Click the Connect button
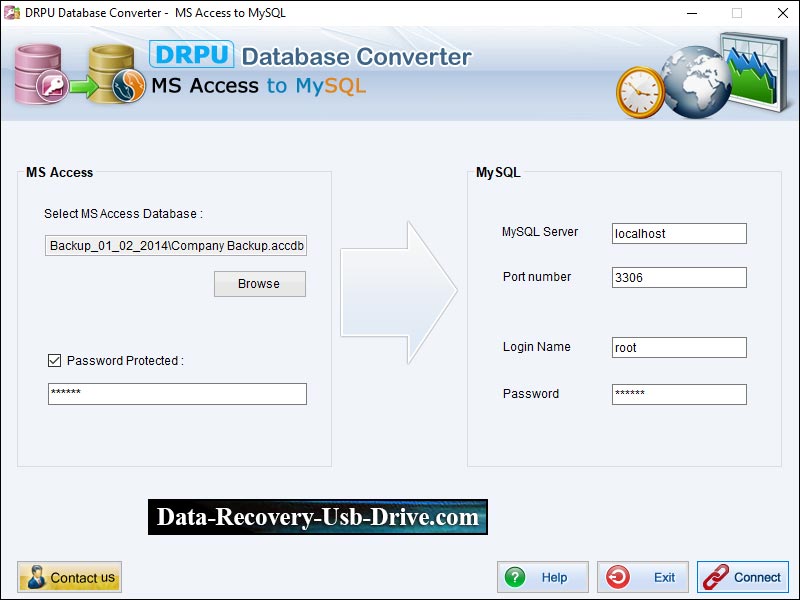Screen dimensions: 800x600 743,577
